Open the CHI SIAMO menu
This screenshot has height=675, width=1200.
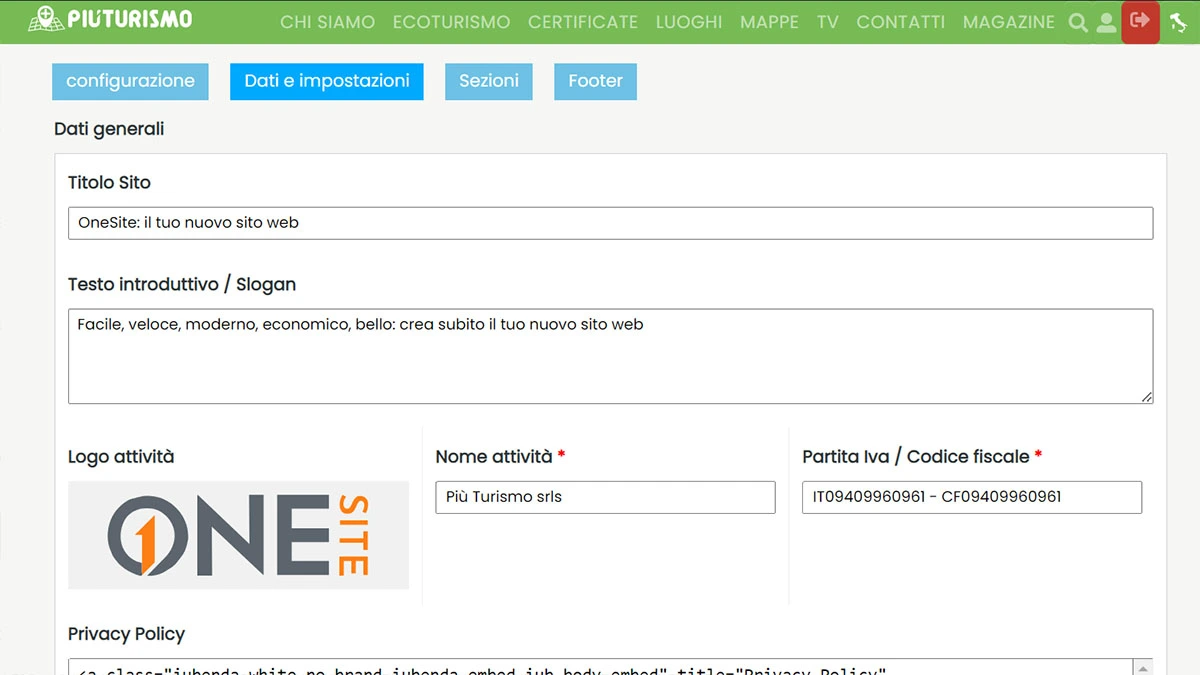pyautogui.click(x=327, y=22)
